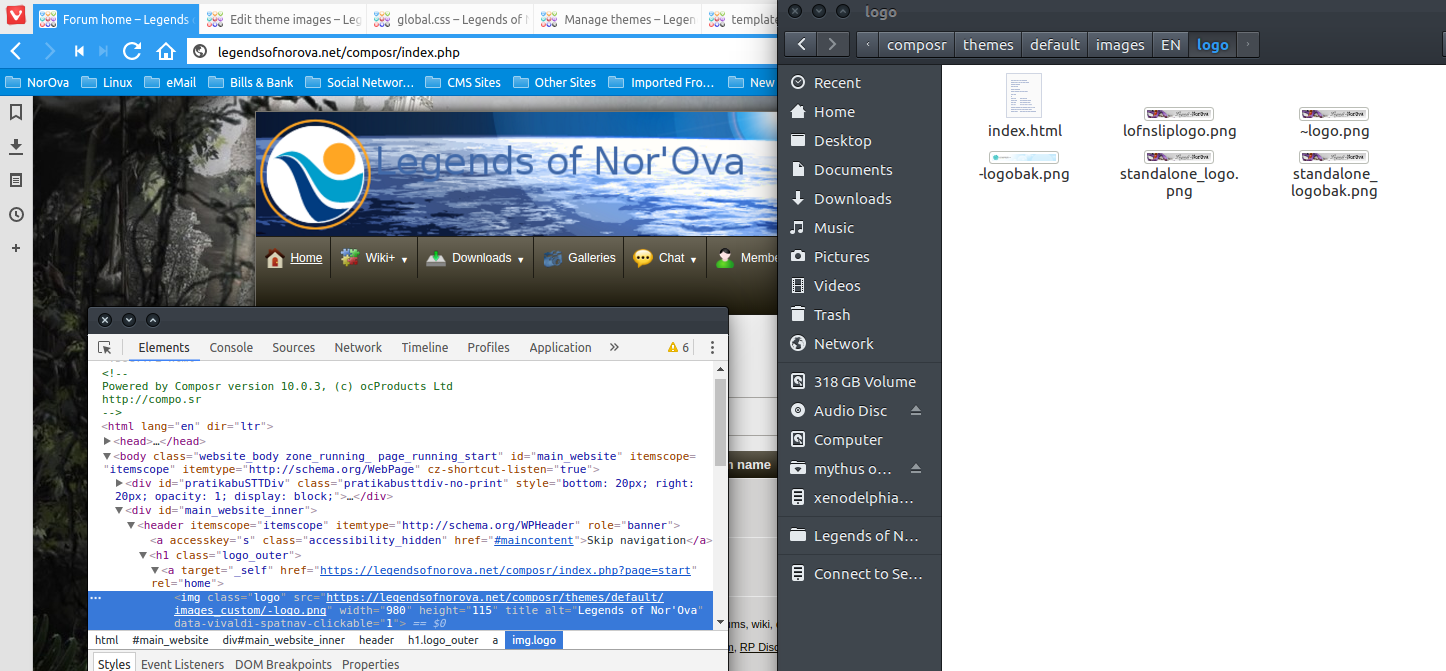The height and width of the screenshot is (671, 1446).
Task: Select the lofnsliplogo.png file thumbnail
Action: [1179, 115]
